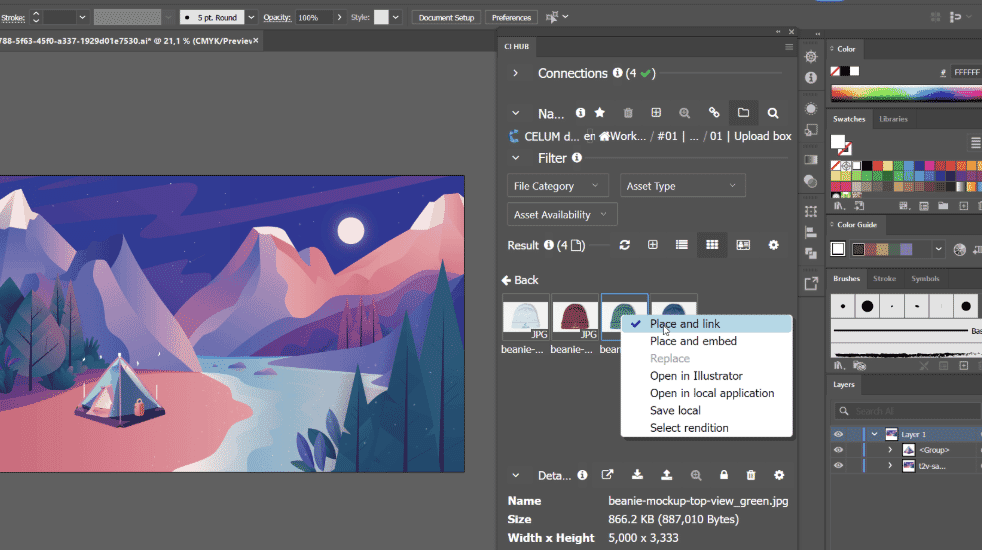Click the color spectrum bar in Color panel
Viewport: 982px width, 550px height.
[906, 93]
